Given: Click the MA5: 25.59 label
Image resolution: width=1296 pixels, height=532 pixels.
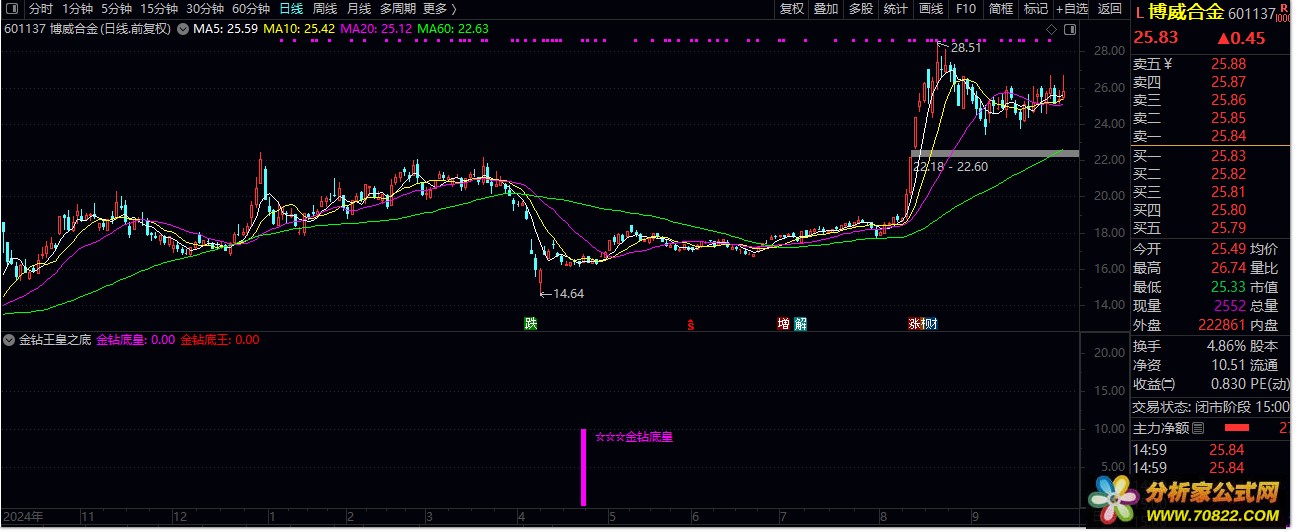Looking at the screenshot, I should (x=225, y=29).
